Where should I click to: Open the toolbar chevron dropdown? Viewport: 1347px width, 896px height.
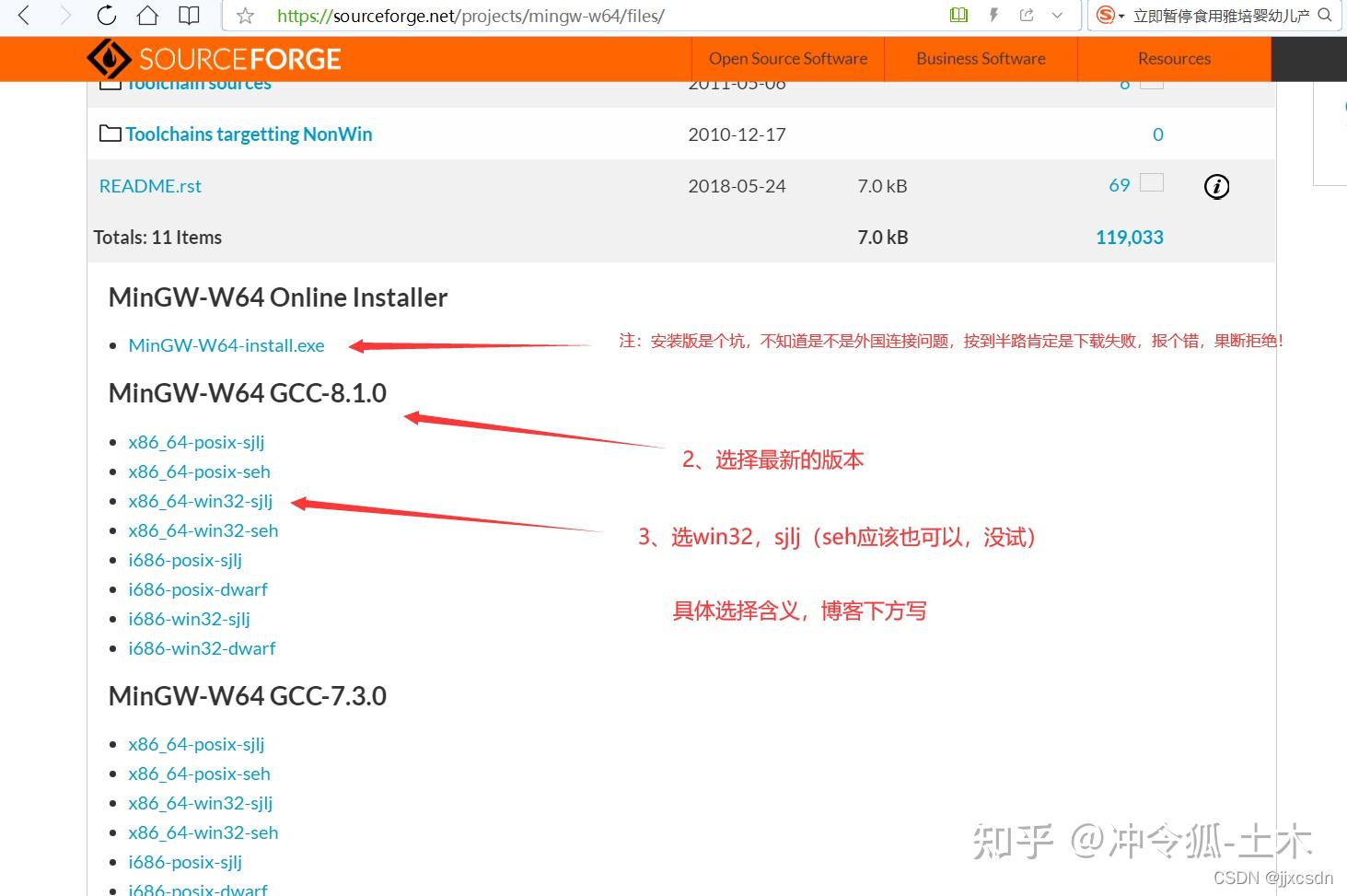tap(1057, 15)
